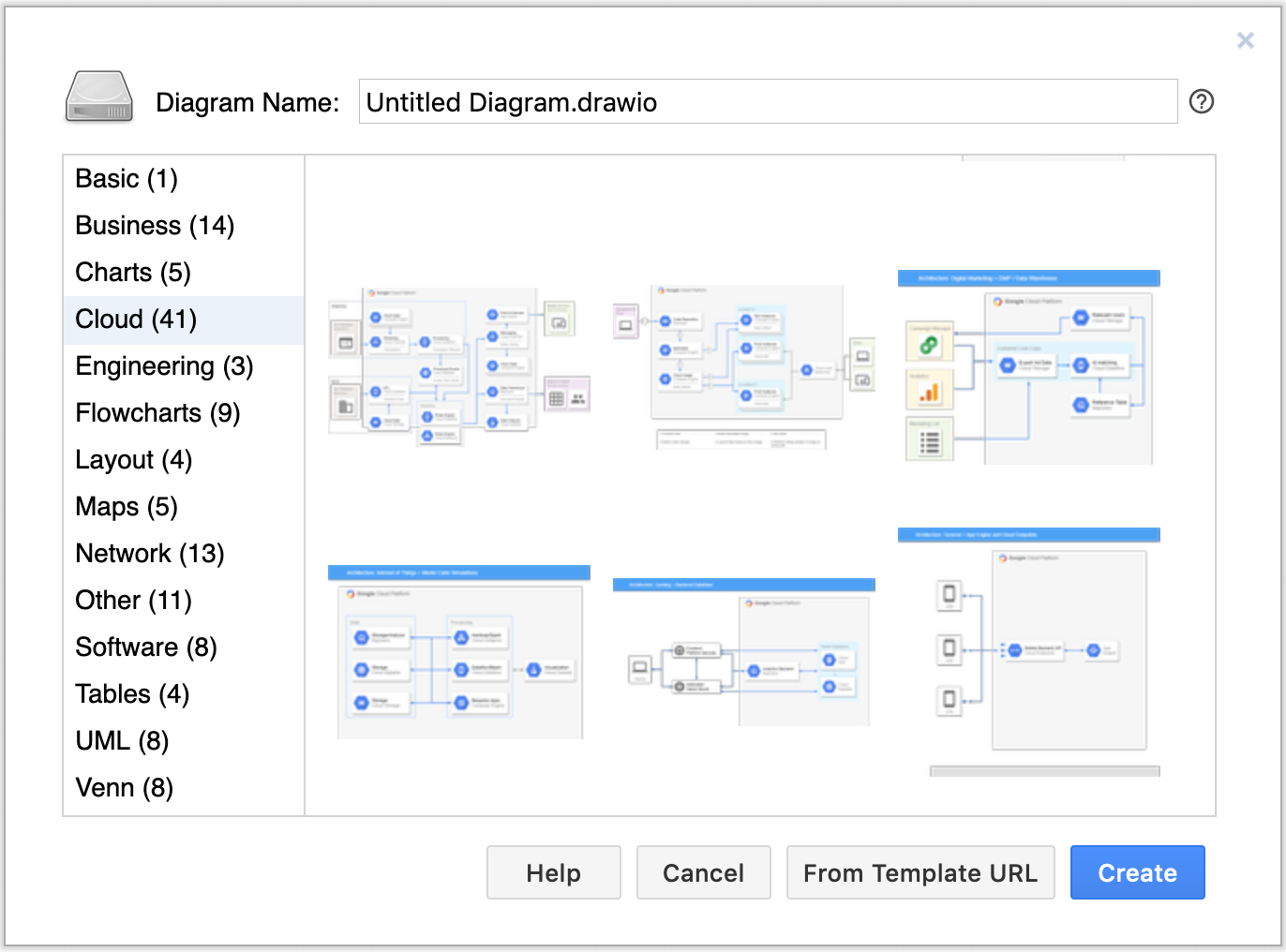Viewport: 1286px width, 952px height.
Task: Click the From Template URL button
Action: click(920, 872)
